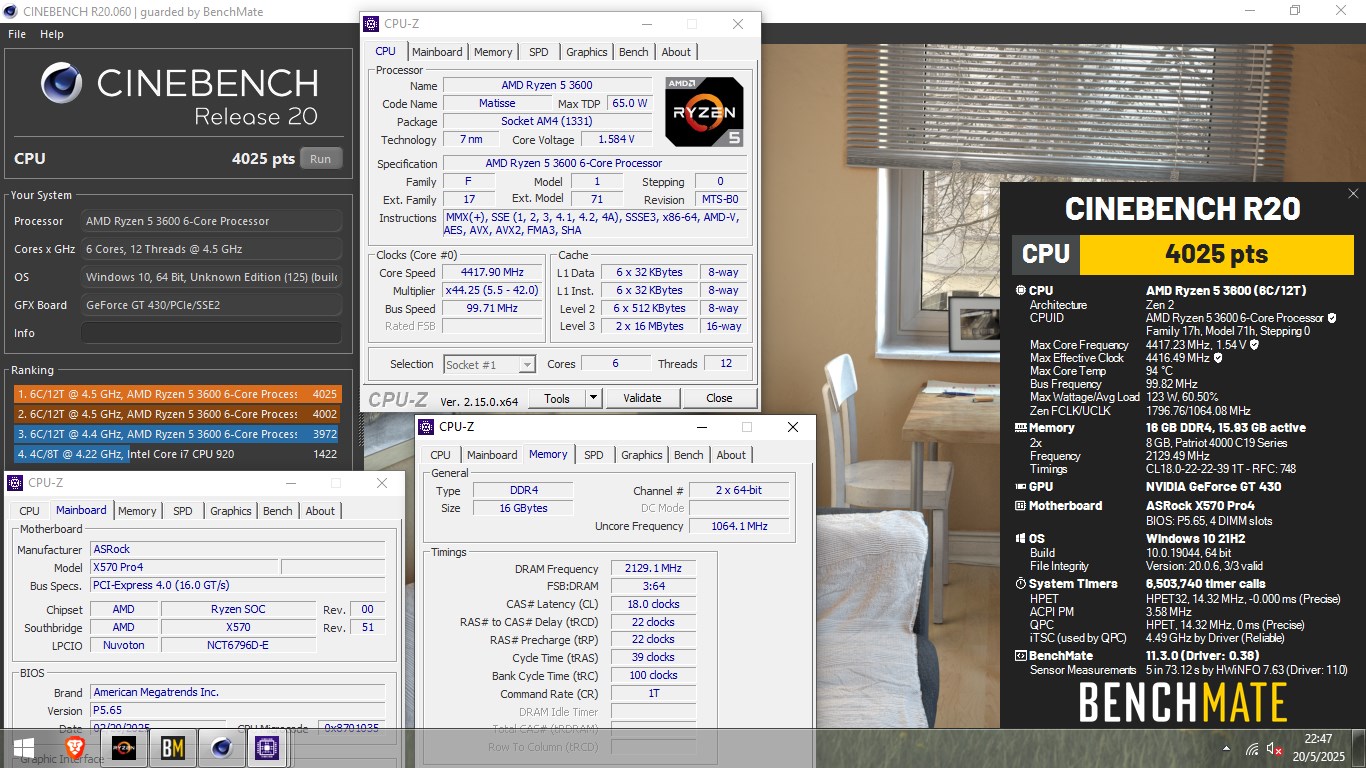
Task: Click the title icon of CPU-Z Mainboard window
Action: click(15, 483)
